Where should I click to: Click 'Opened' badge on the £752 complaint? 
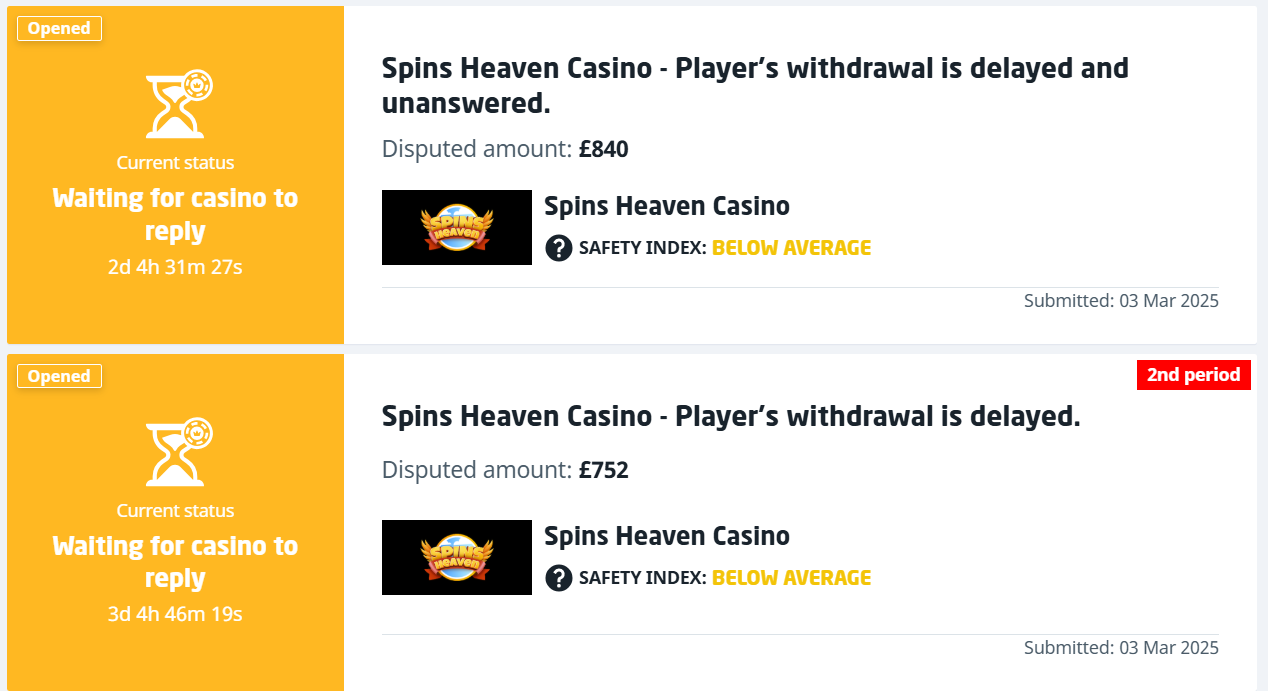click(x=59, y=377)
